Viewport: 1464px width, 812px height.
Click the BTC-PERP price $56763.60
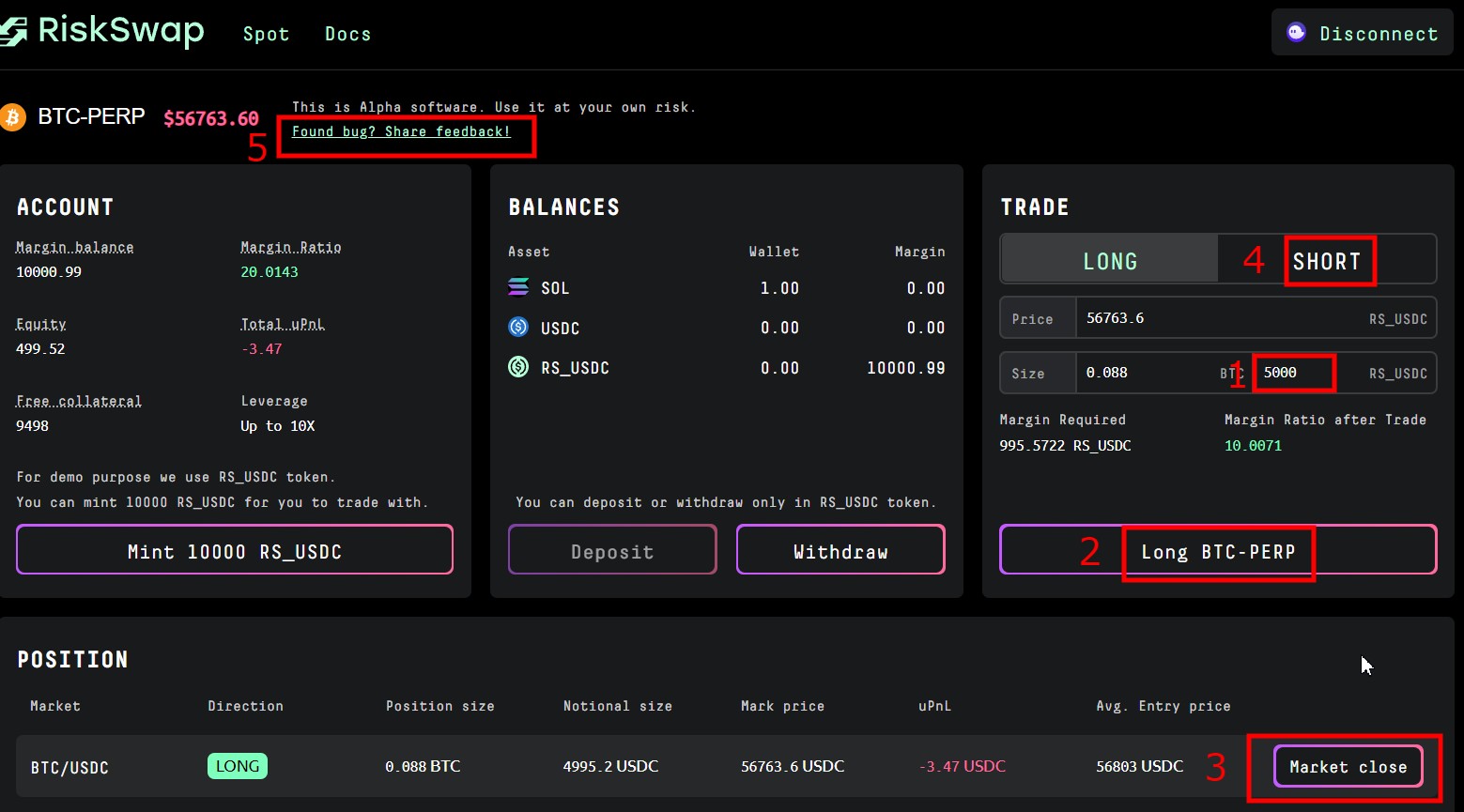211,118
